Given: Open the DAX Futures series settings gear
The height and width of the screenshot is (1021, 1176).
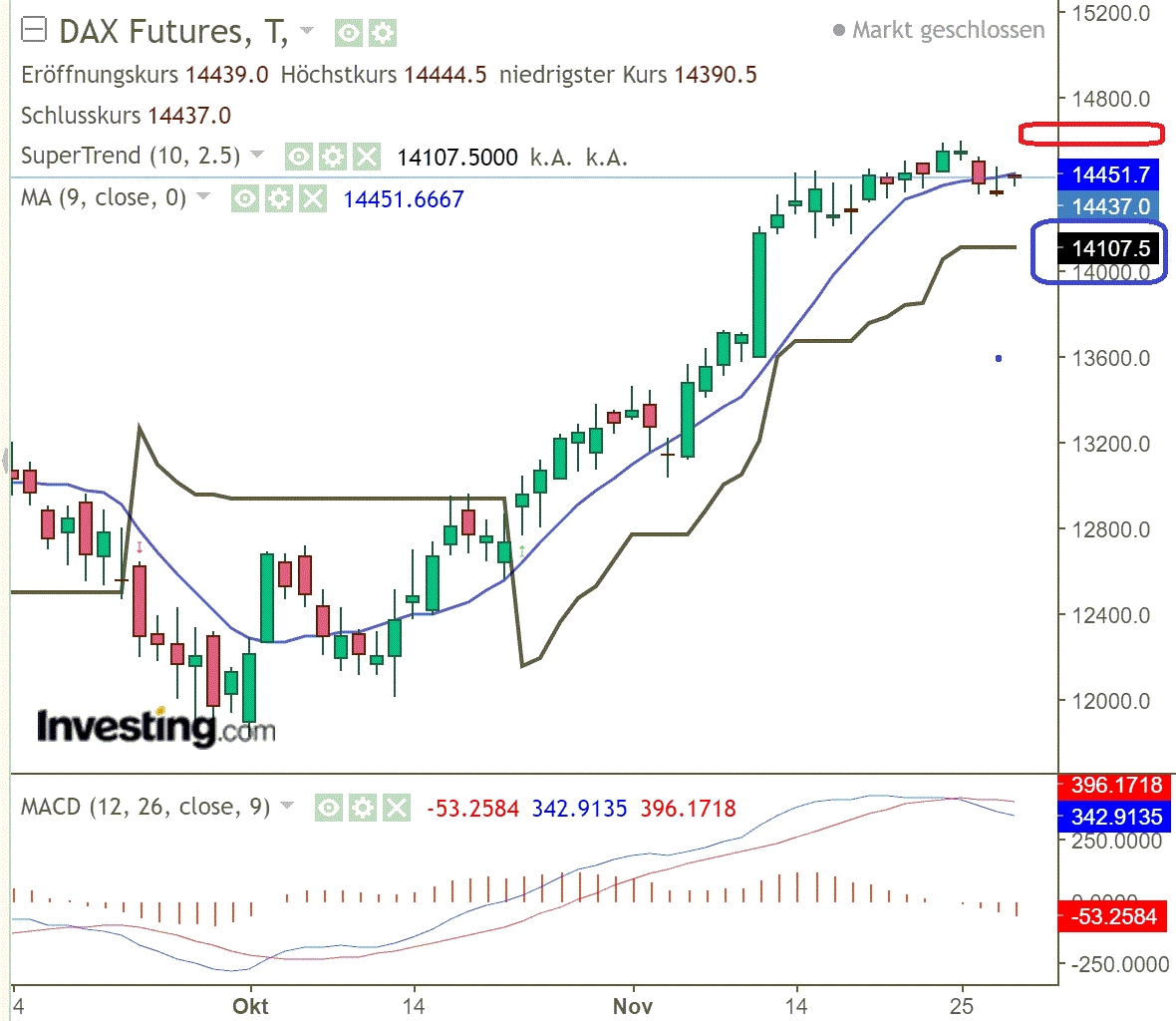Looking at the screenshot, I should tap(384, 33).
